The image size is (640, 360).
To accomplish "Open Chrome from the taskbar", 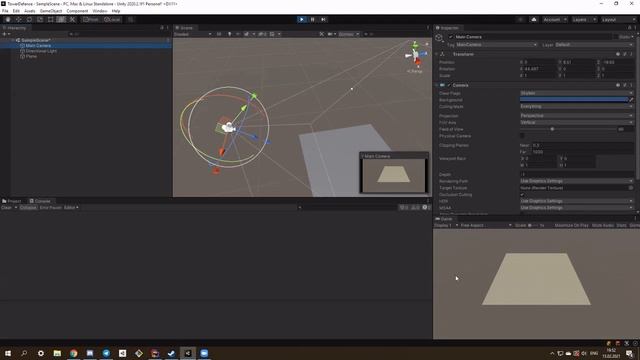I will click(73, 353).
